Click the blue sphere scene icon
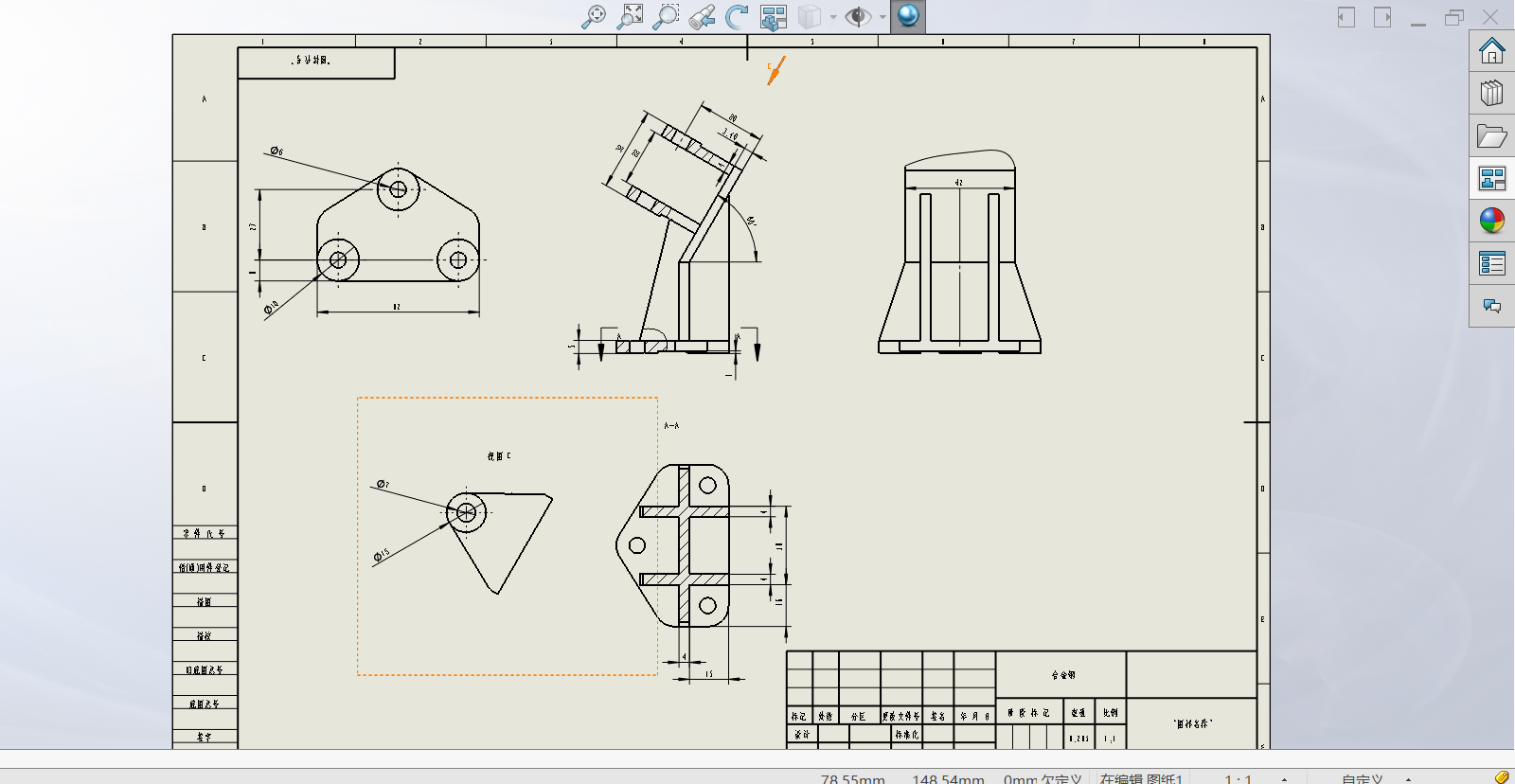This screenshot has width=1515, height=784. click(908, 16)
